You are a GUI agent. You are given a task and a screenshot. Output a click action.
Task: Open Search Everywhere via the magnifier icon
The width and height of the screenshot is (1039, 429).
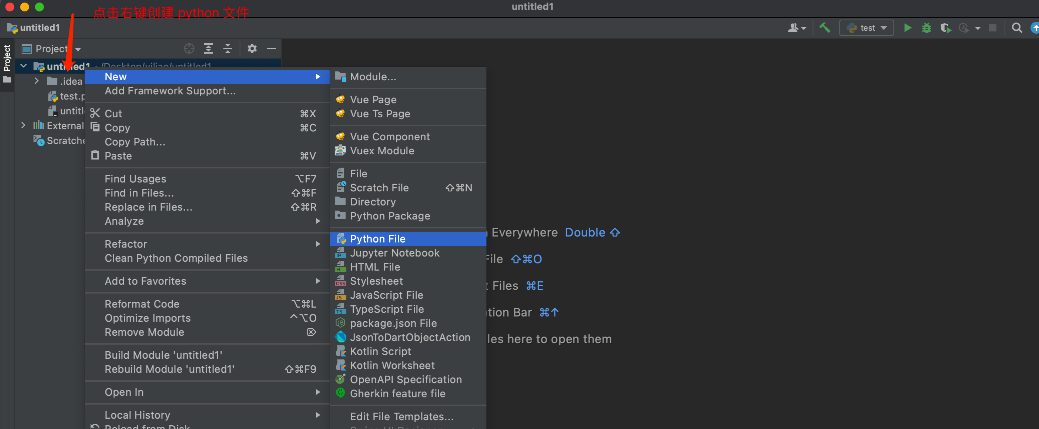coord(1017,28)
